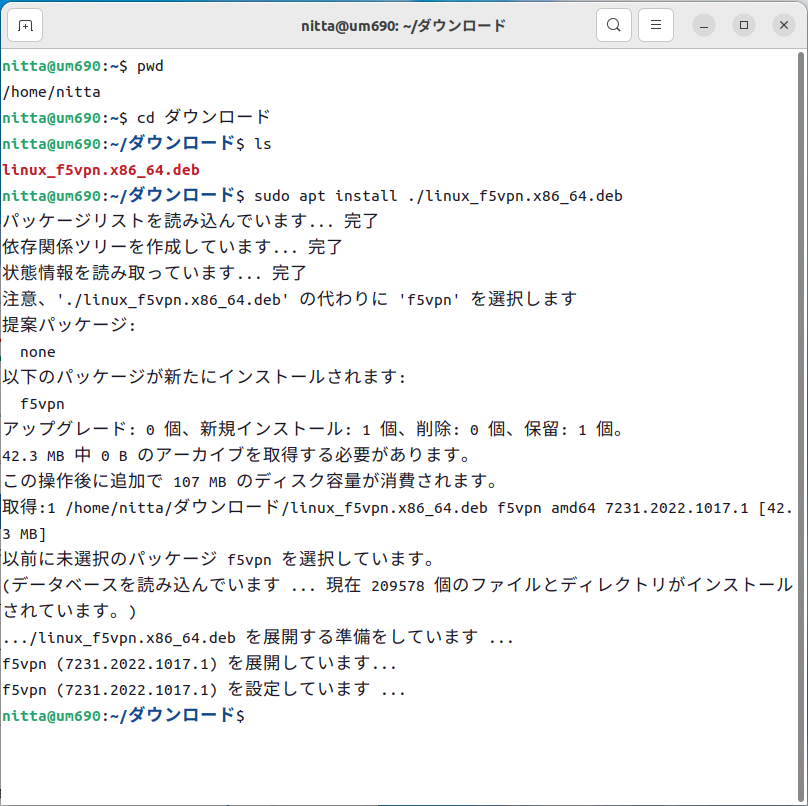The image size is (808, 806).
Task: Open the hamburger menu
Action: [655, 25]
